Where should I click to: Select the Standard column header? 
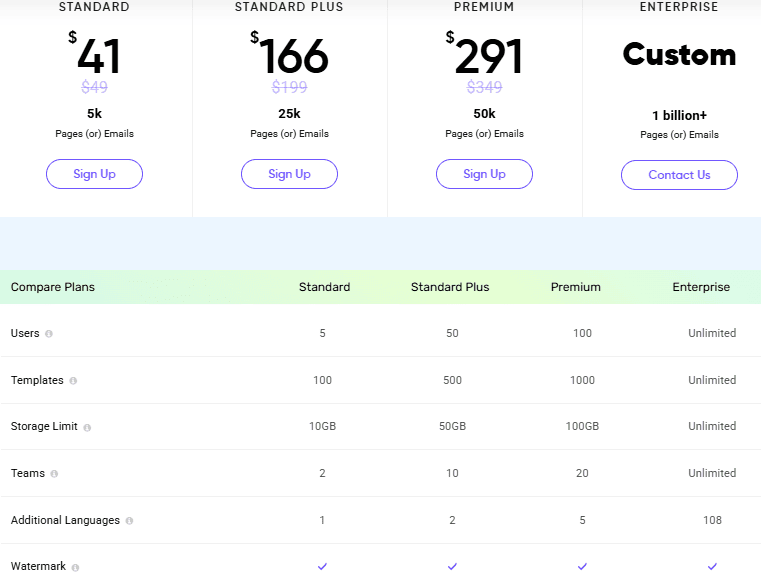[x=324, y=287]
